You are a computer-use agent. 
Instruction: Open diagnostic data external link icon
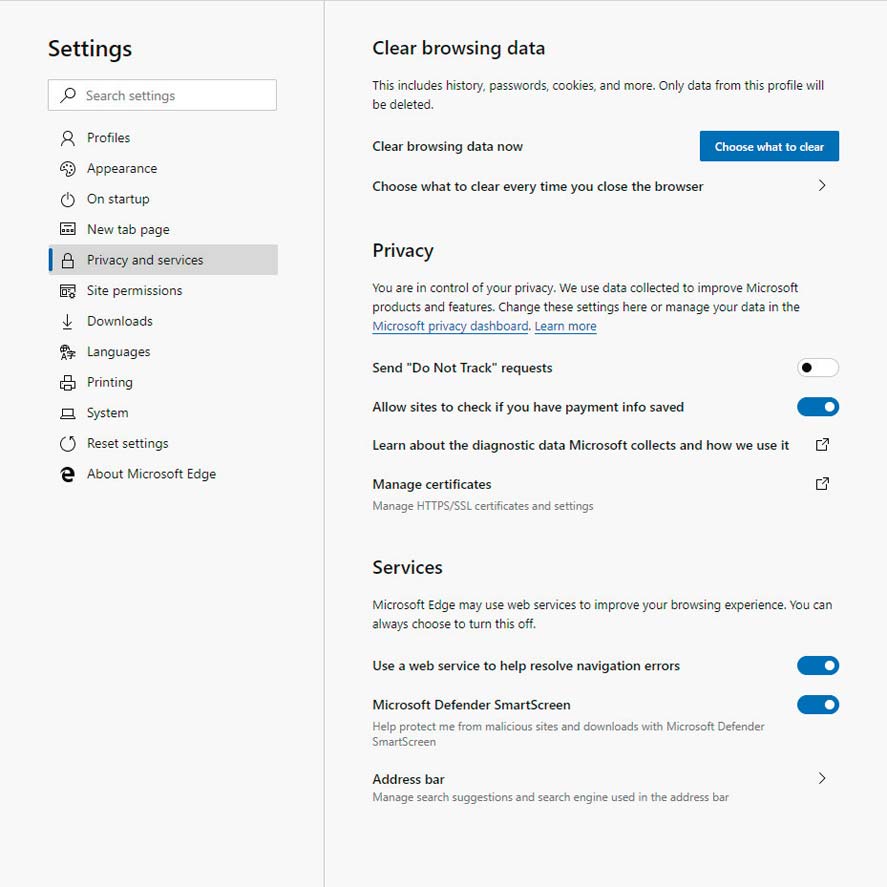click(x=822, y=445)
